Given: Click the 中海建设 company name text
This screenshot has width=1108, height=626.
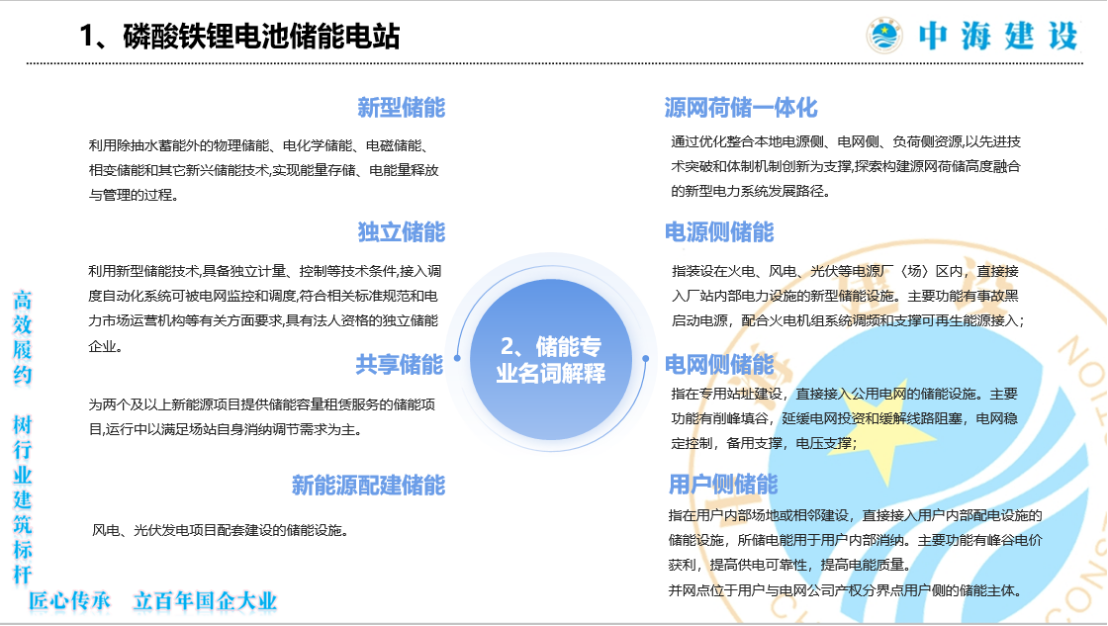Looking at the screenshot, I should [x=998, y=36].
